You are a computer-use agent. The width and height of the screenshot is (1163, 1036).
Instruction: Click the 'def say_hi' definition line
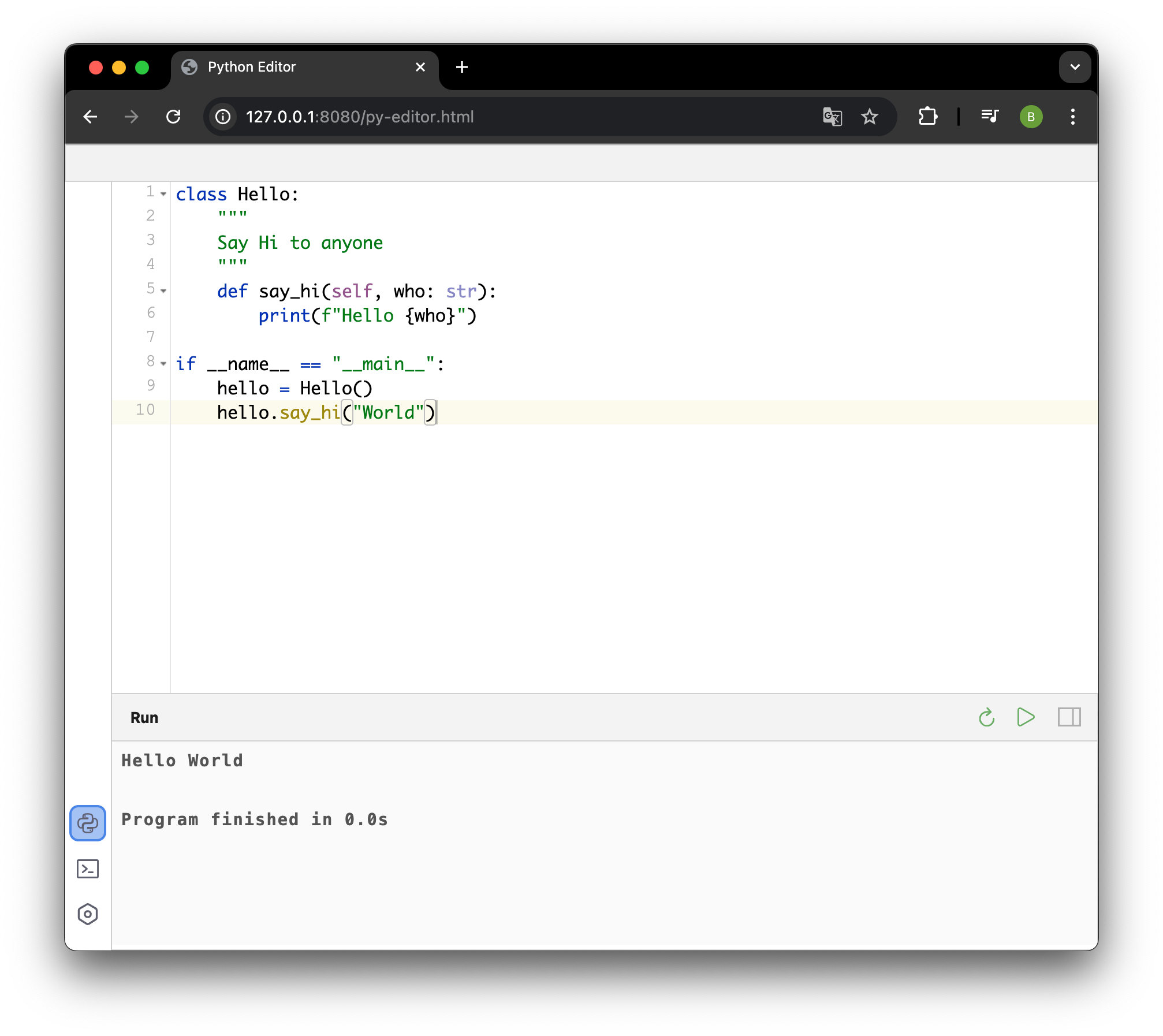(x=356, y=292)
